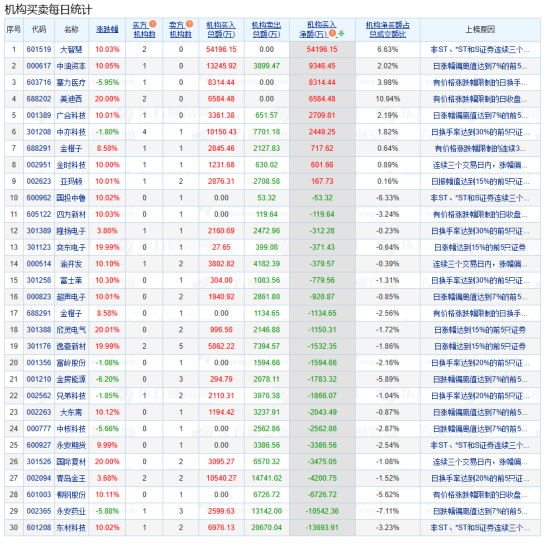Open stock code 301176 link
Viewport: 550px width, 546px height.
click(39, 346)
